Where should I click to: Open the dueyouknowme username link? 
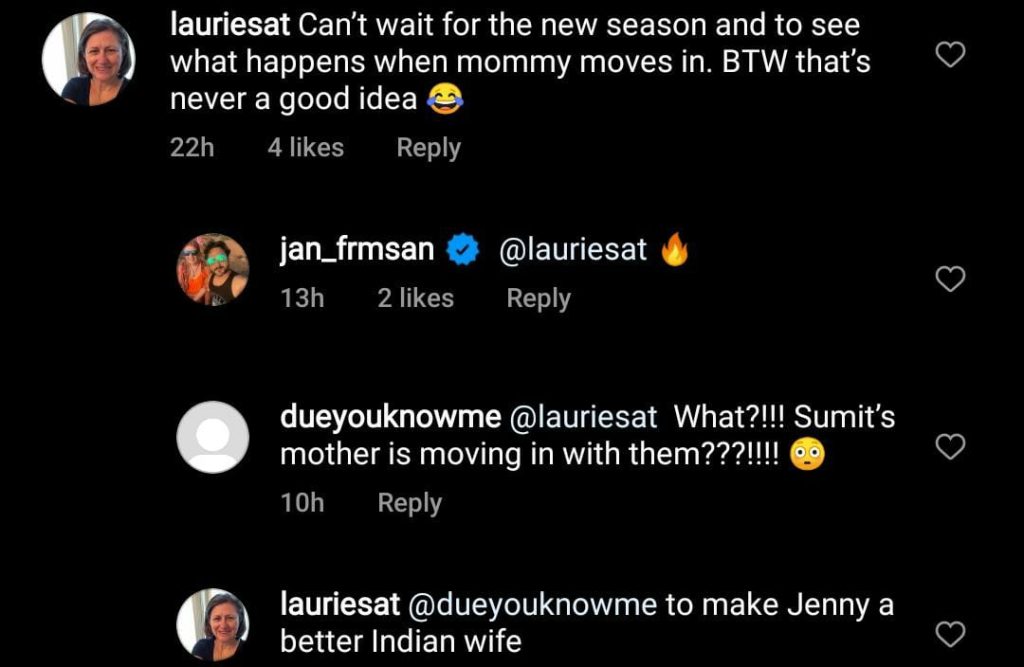tap(390, 417)
